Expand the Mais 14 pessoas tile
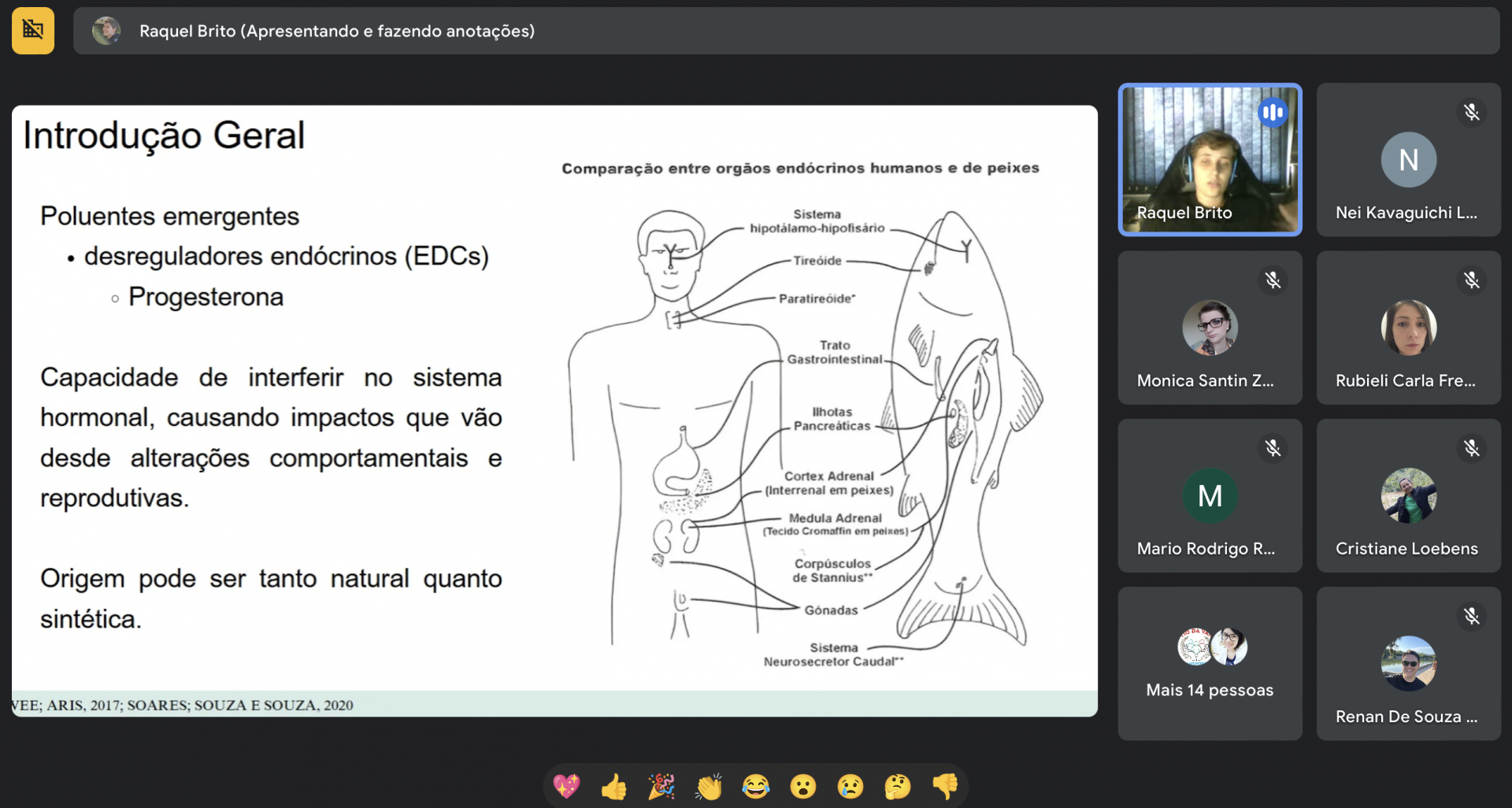Image resolution: width=1512 pixels, height=808 pixels. click(1210, 663)
